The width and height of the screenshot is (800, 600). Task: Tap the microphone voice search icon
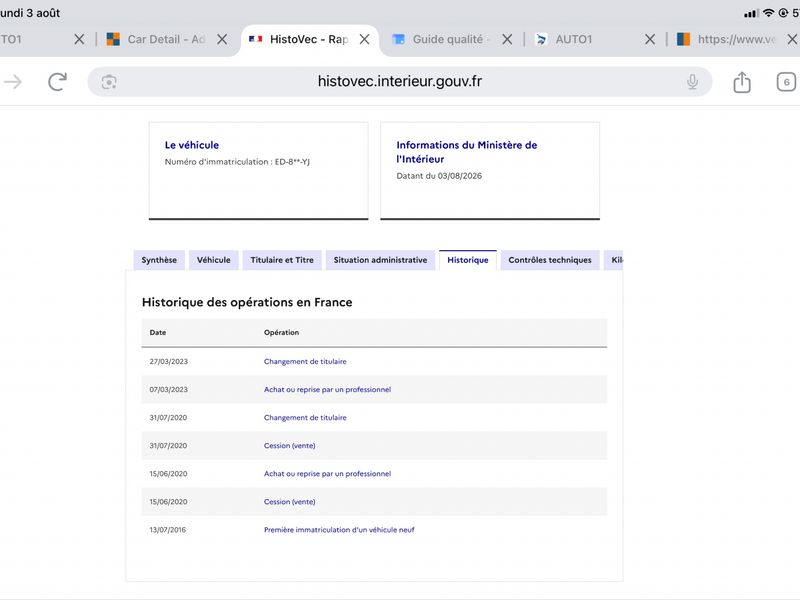click(692, 82)
